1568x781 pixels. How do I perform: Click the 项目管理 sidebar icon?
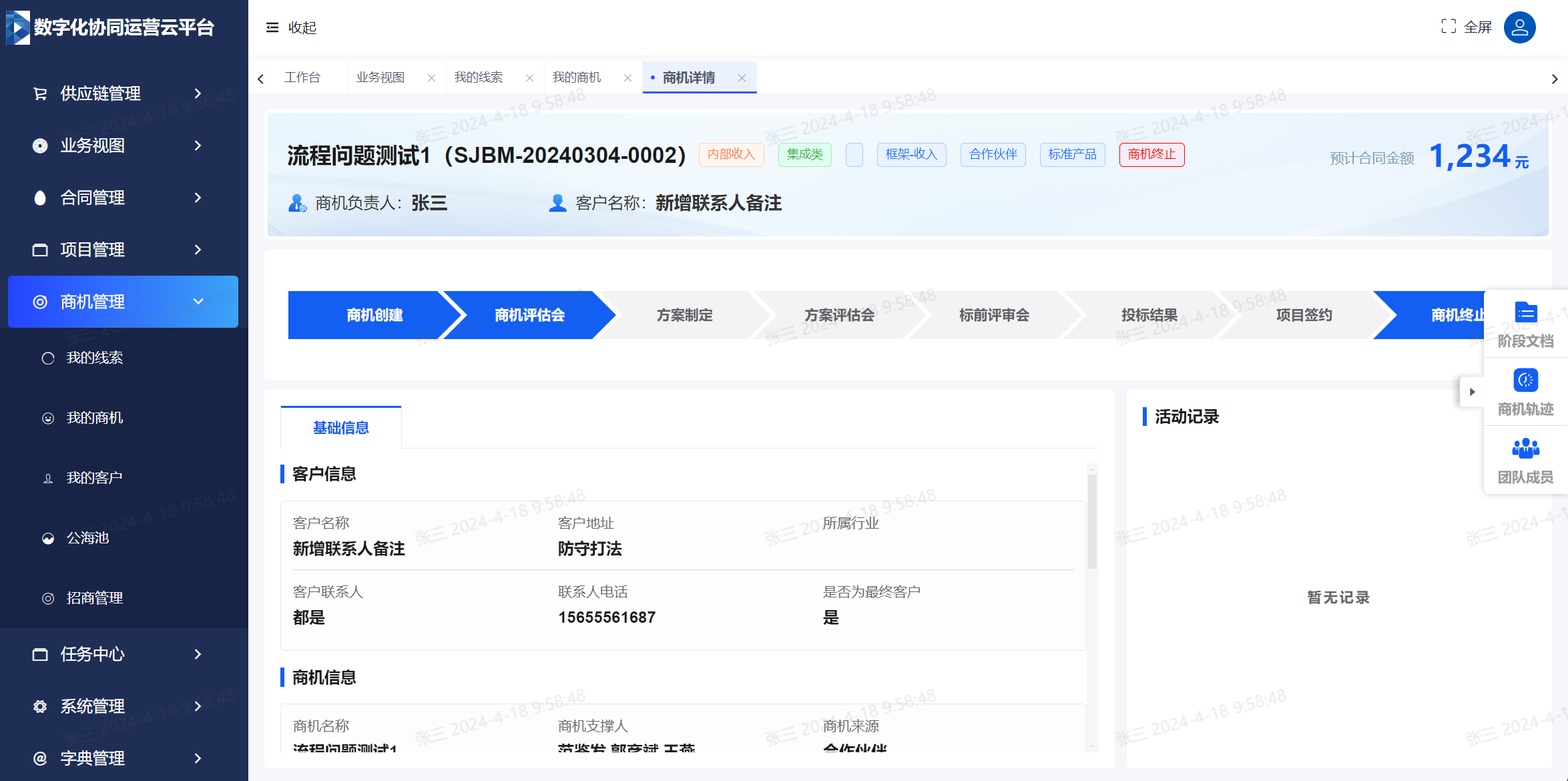pos(40,250)
